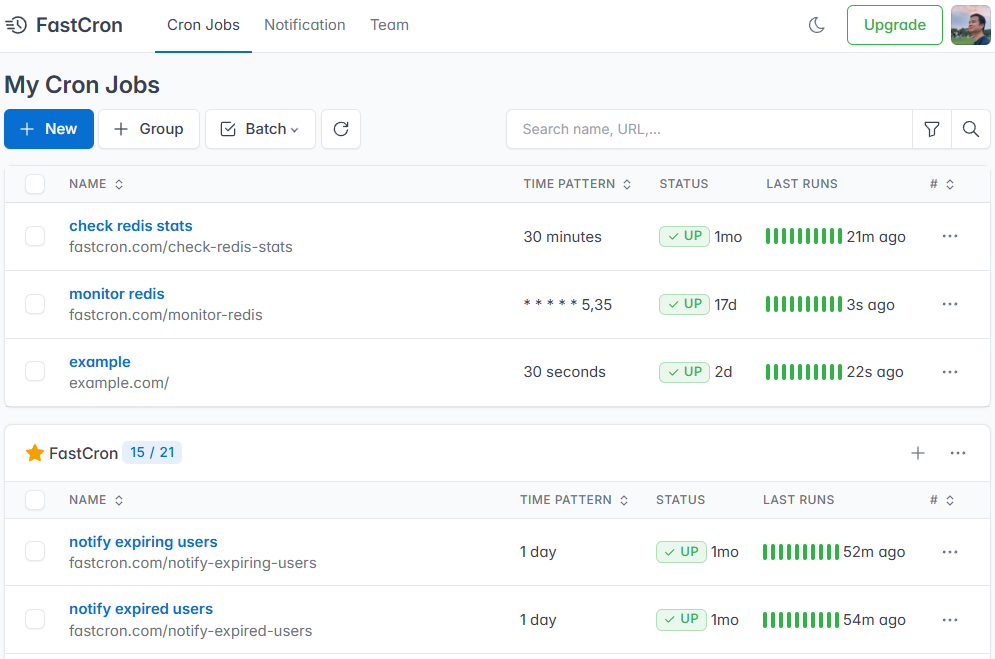Check the notify expired users row

pyautogui.click(x=35, y=619)
